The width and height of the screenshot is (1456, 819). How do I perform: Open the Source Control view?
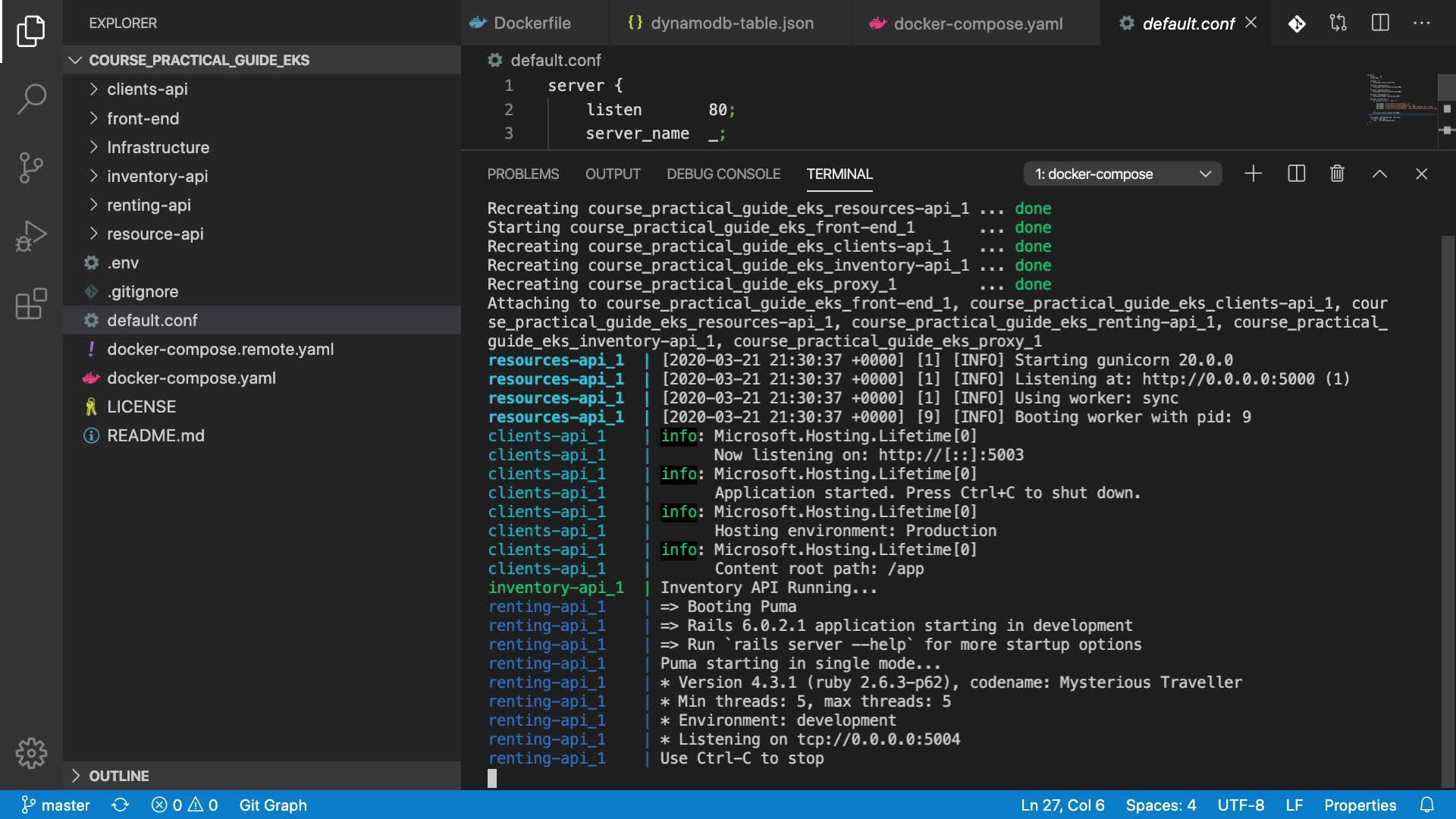pos(31,168)
